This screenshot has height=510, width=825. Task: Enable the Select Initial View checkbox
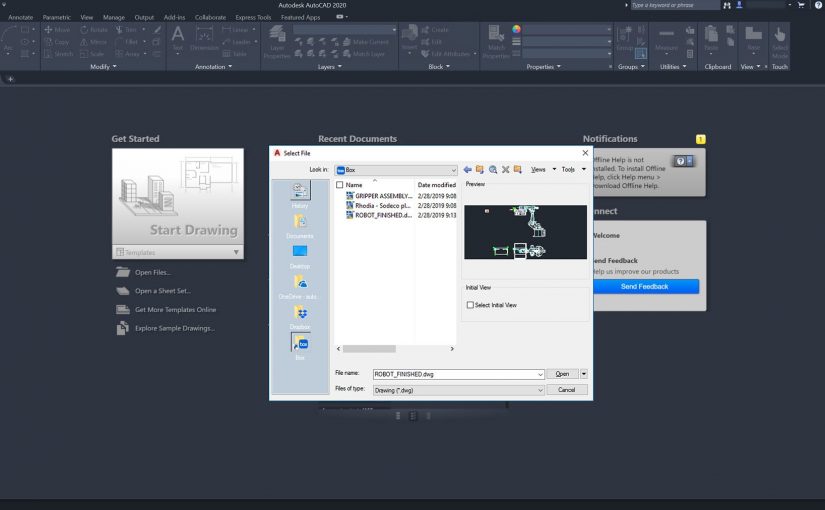point(470,305)
